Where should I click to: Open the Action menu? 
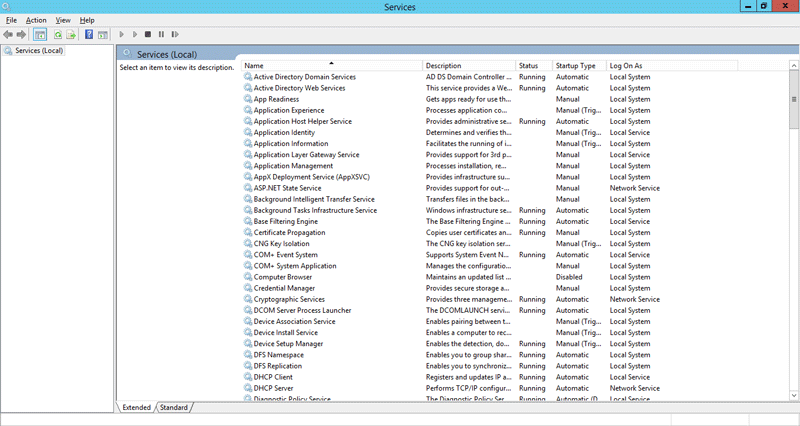tap(36, 20)
